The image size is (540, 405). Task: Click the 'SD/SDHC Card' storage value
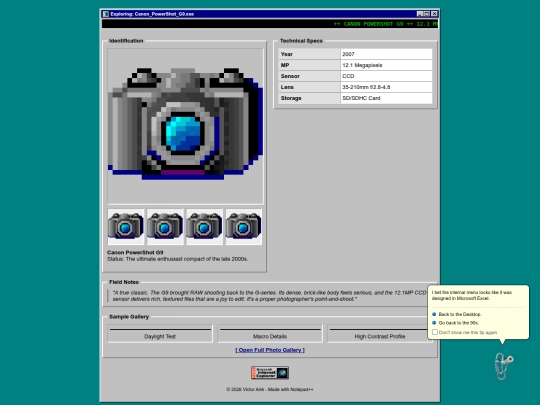pyautogui.click(x=386, y=98)
